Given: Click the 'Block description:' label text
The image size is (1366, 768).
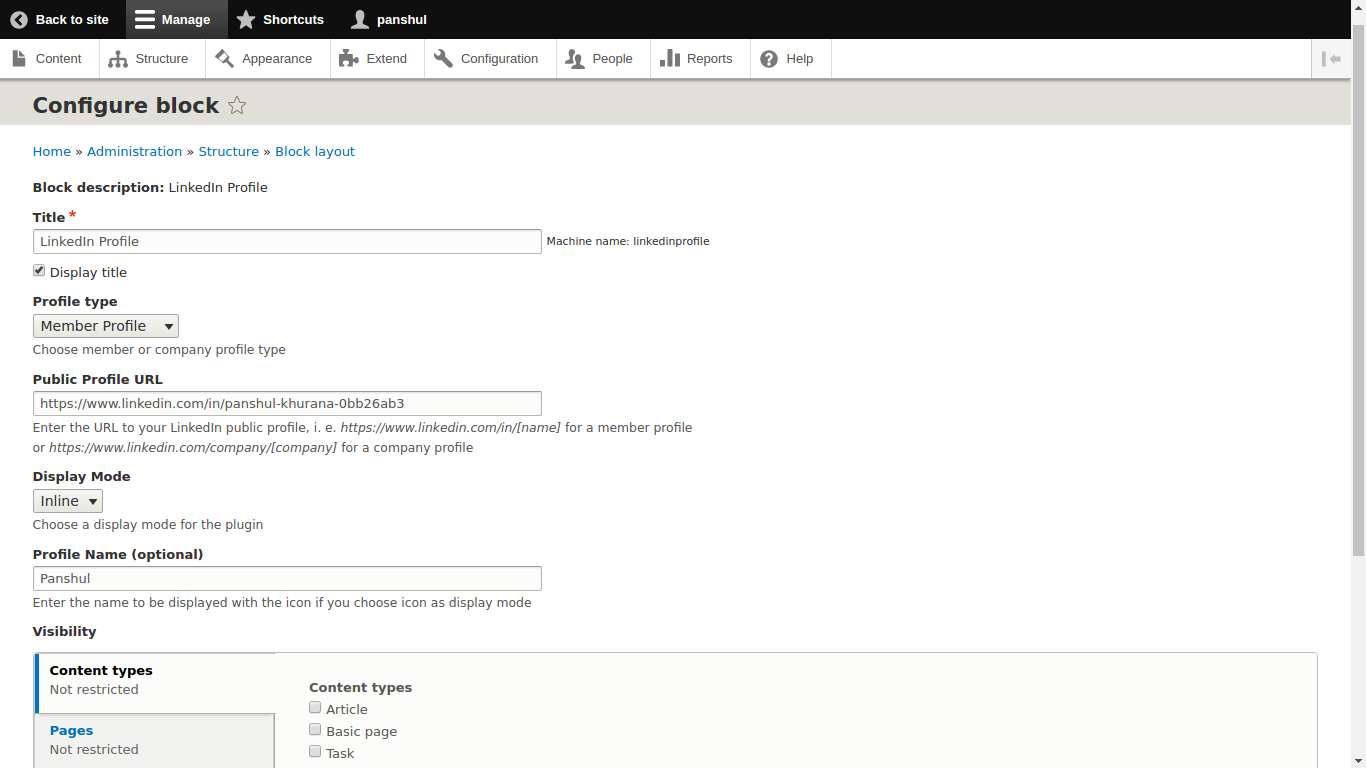Looking at the screenshot, I should click(x=98, y=187).
